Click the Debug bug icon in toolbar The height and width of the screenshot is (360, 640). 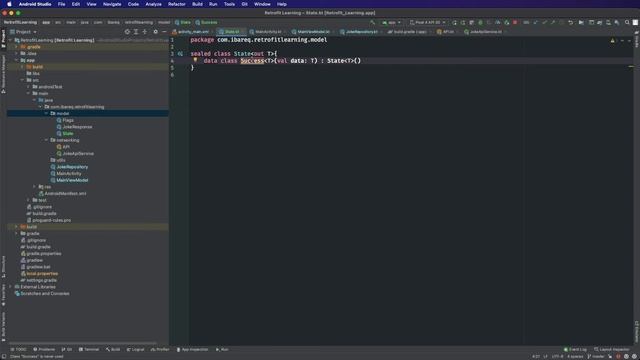[x=480, y=22]
